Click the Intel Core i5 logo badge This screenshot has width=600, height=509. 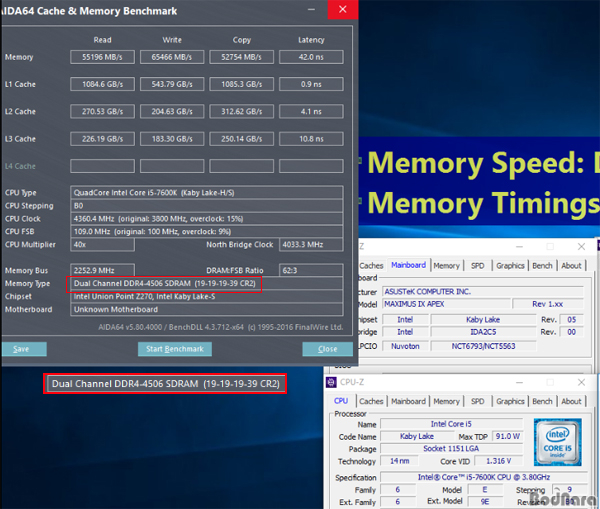(x=558, y=442)
